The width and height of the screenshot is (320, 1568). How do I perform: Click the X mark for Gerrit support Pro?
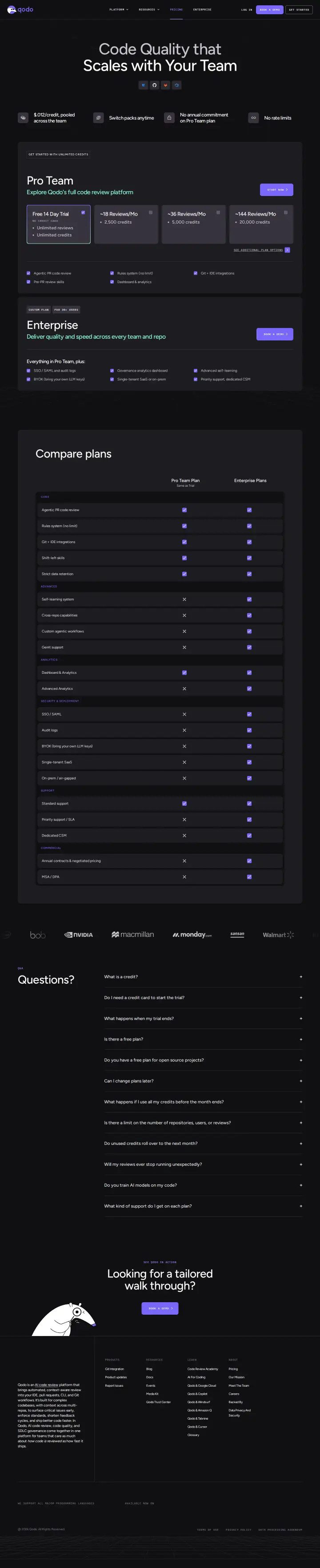point(184,648)
